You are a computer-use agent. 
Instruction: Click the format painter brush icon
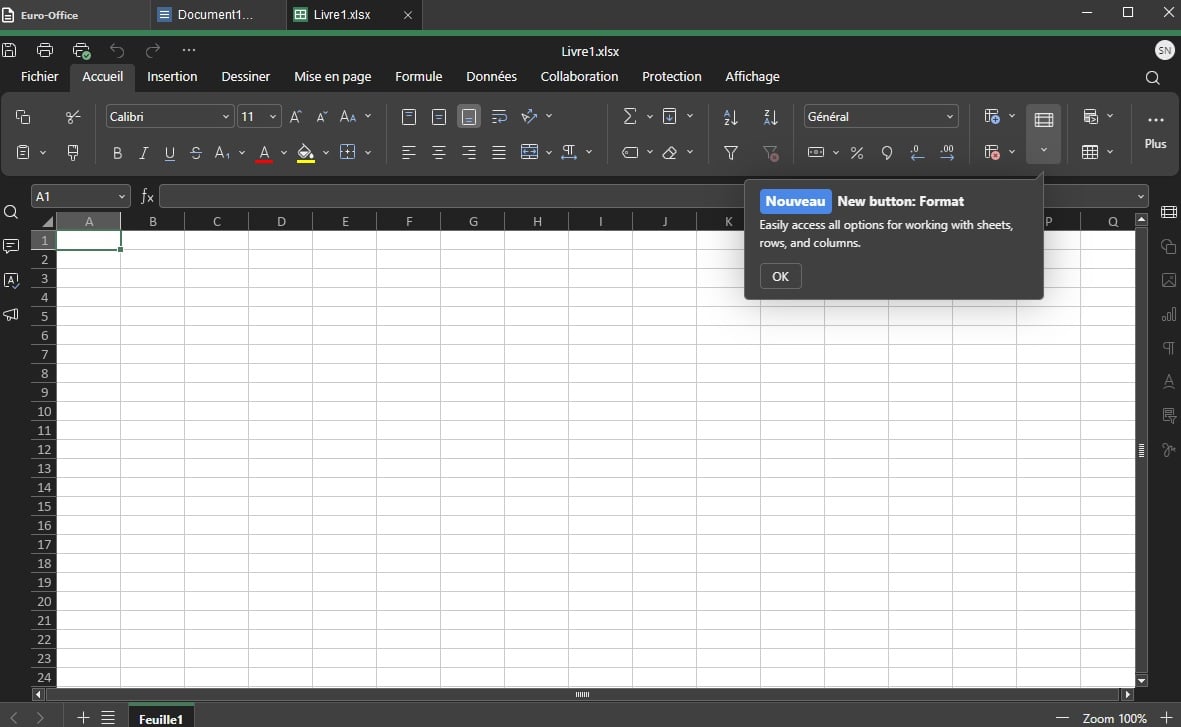tap(73, 153)
